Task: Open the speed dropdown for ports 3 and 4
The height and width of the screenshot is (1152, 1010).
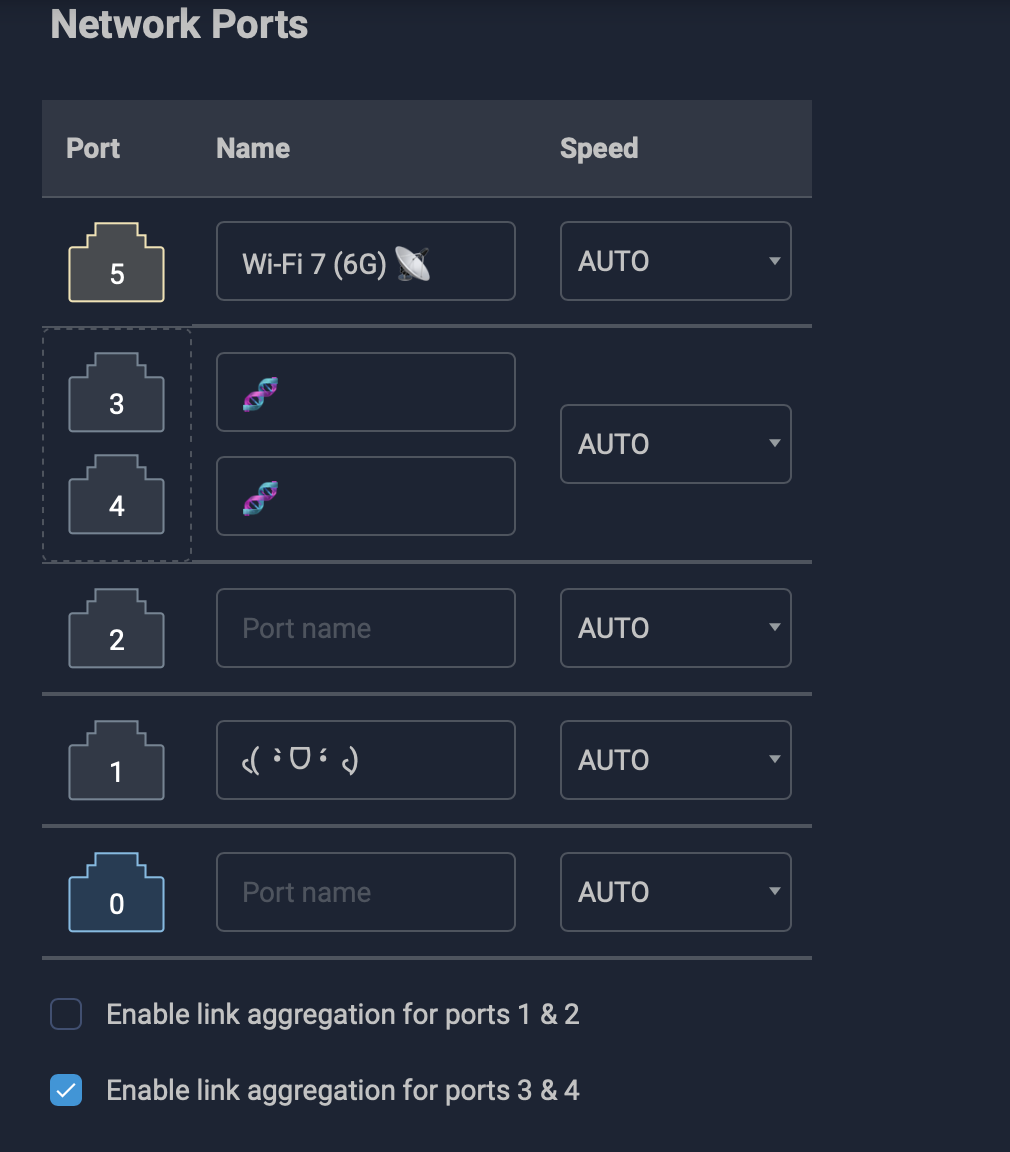Action: coord(675,444)
